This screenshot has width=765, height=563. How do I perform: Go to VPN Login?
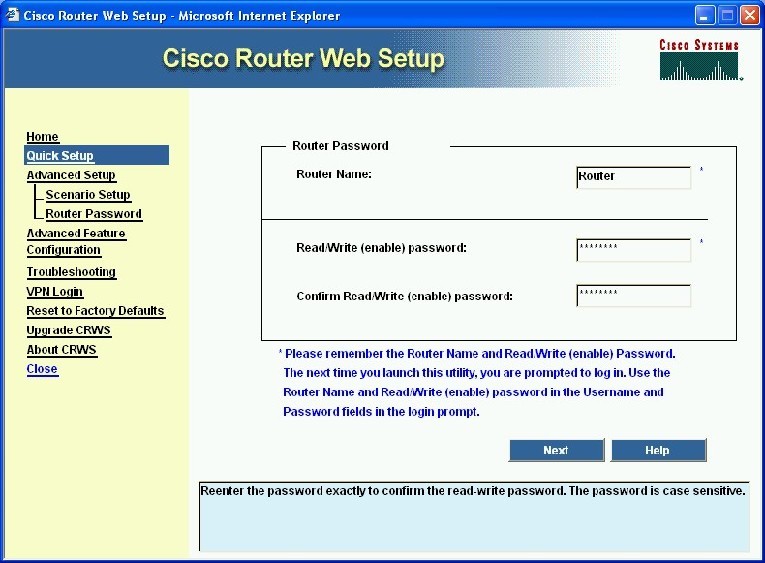point(54,292)
